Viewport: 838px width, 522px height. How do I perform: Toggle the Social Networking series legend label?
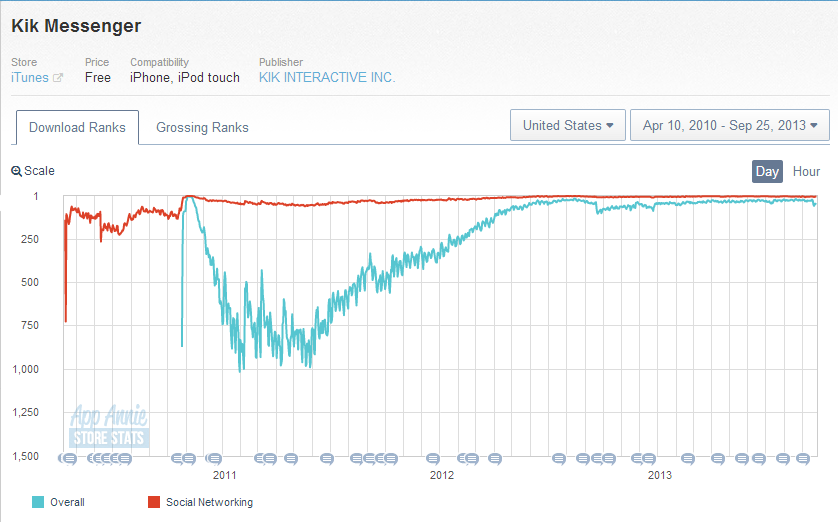pyautogui.click(x=210, y=502)
